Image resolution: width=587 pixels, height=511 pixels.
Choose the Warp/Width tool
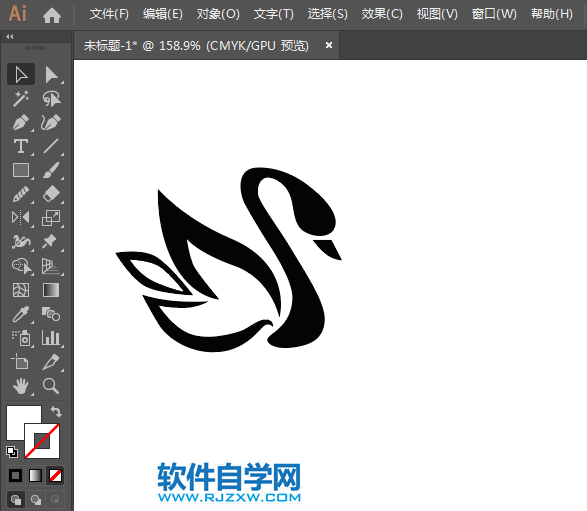pyautogui.click(x=21, y=242)
